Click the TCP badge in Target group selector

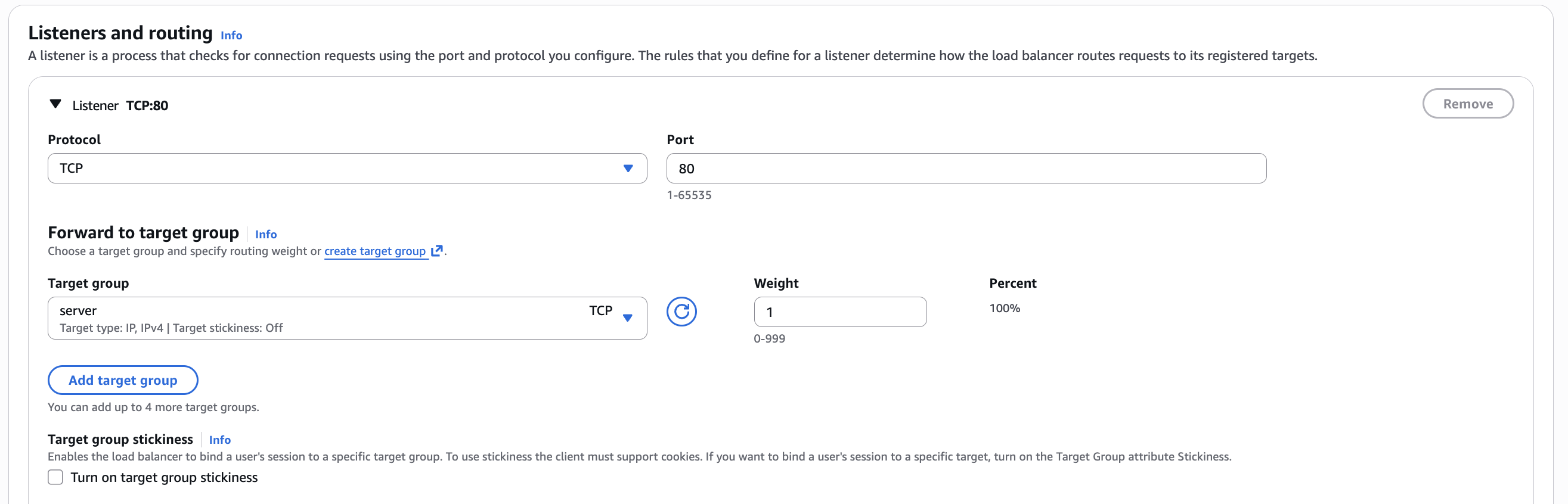tap(600, 310)
